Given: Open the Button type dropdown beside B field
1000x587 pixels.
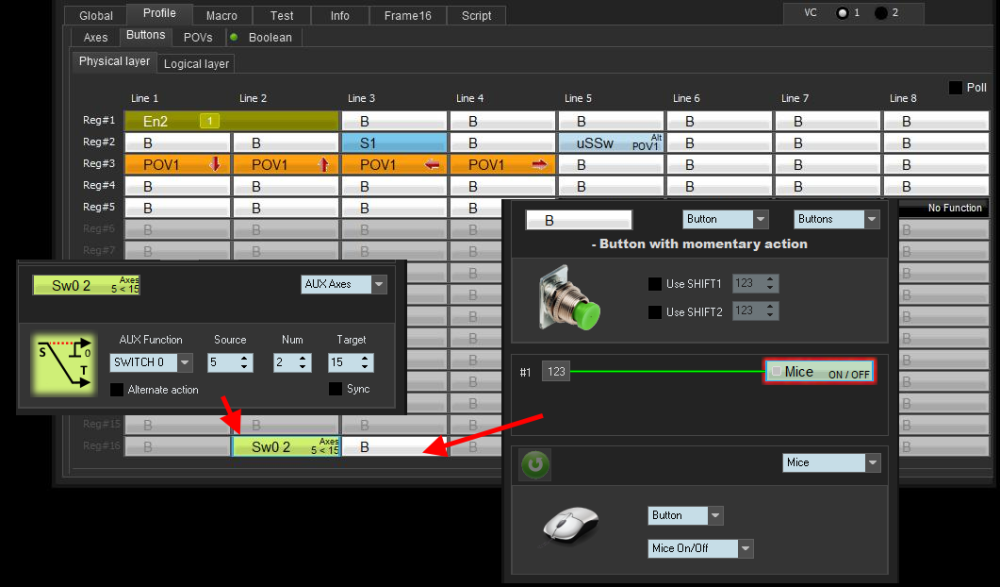Looking at the screenshot, I should click(x=725, y=219).
